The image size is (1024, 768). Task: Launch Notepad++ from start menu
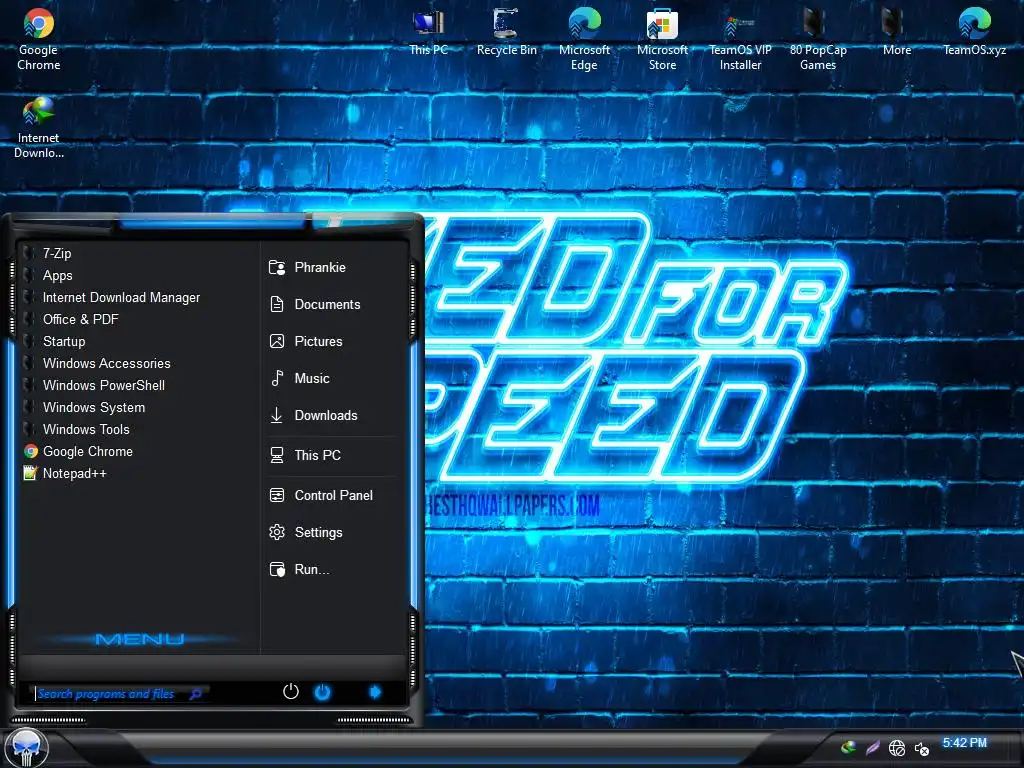tap(138, 473)
